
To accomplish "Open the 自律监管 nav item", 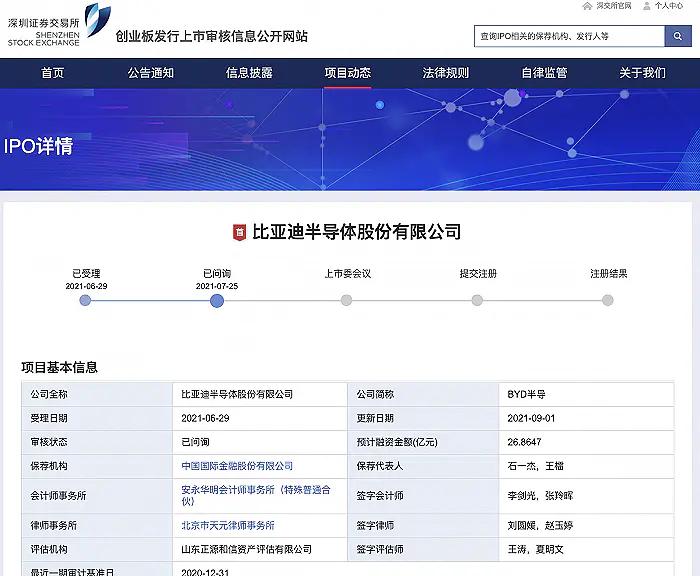I will [x=544, y=73].
